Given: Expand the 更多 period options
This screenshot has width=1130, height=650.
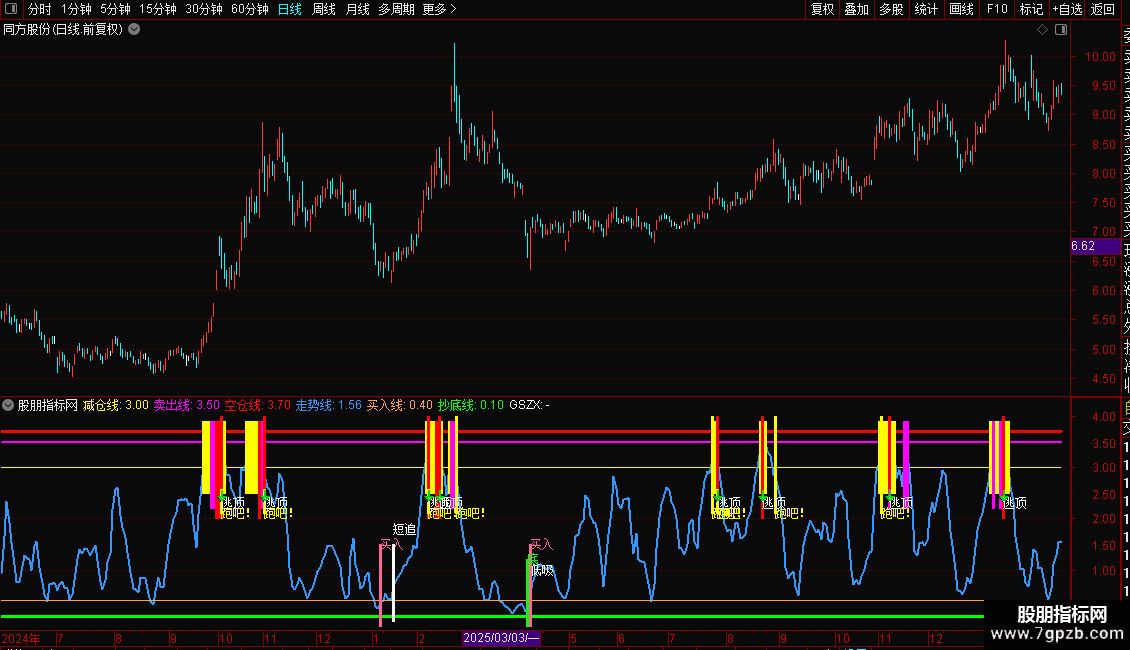Looking at the screenshot, I should click(439, 9).
